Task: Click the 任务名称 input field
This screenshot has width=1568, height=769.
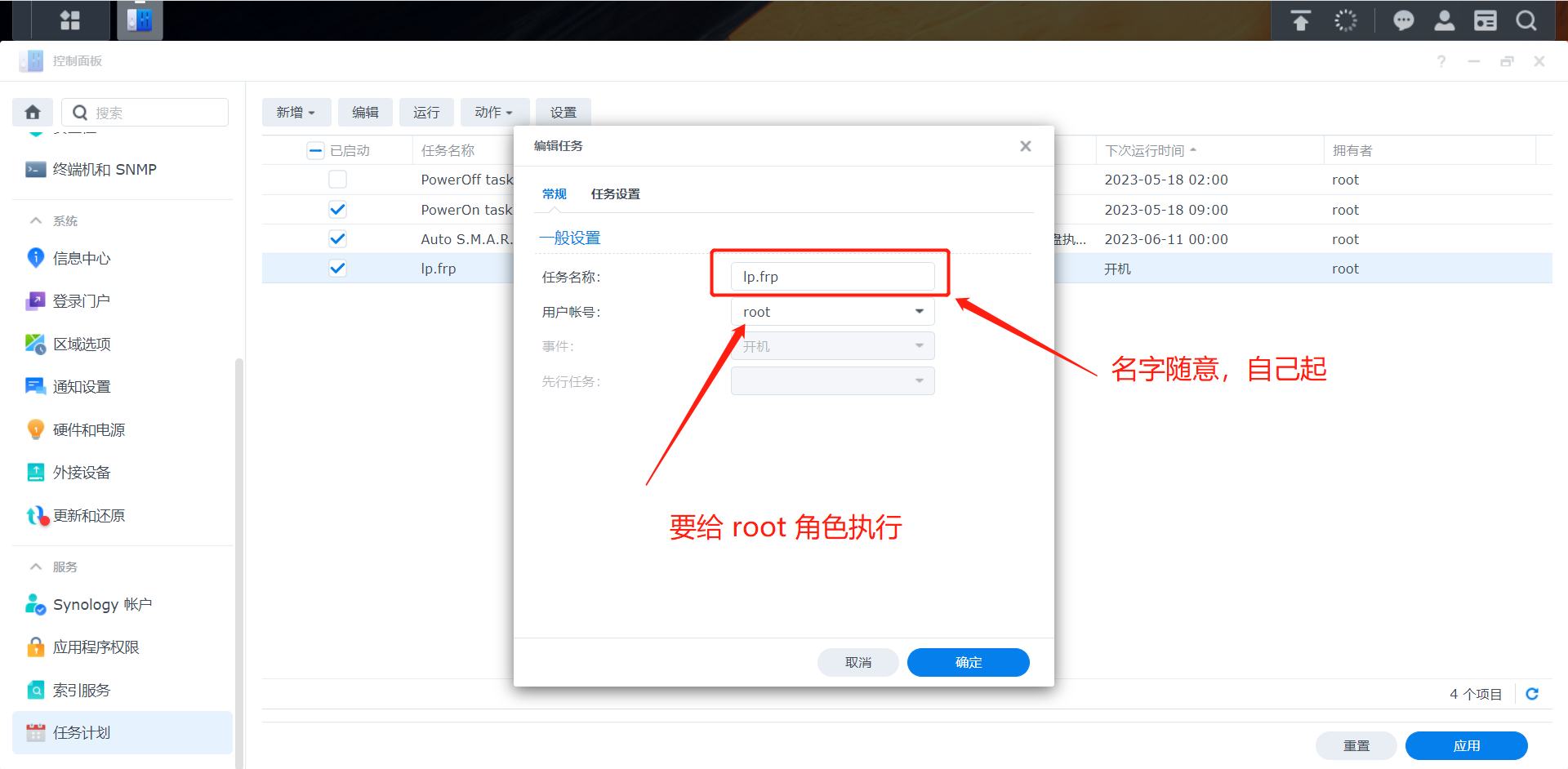Action: click(x=833, y=277)
